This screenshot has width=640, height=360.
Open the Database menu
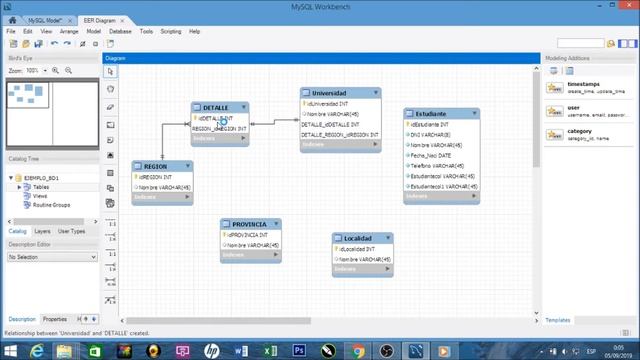120,31
